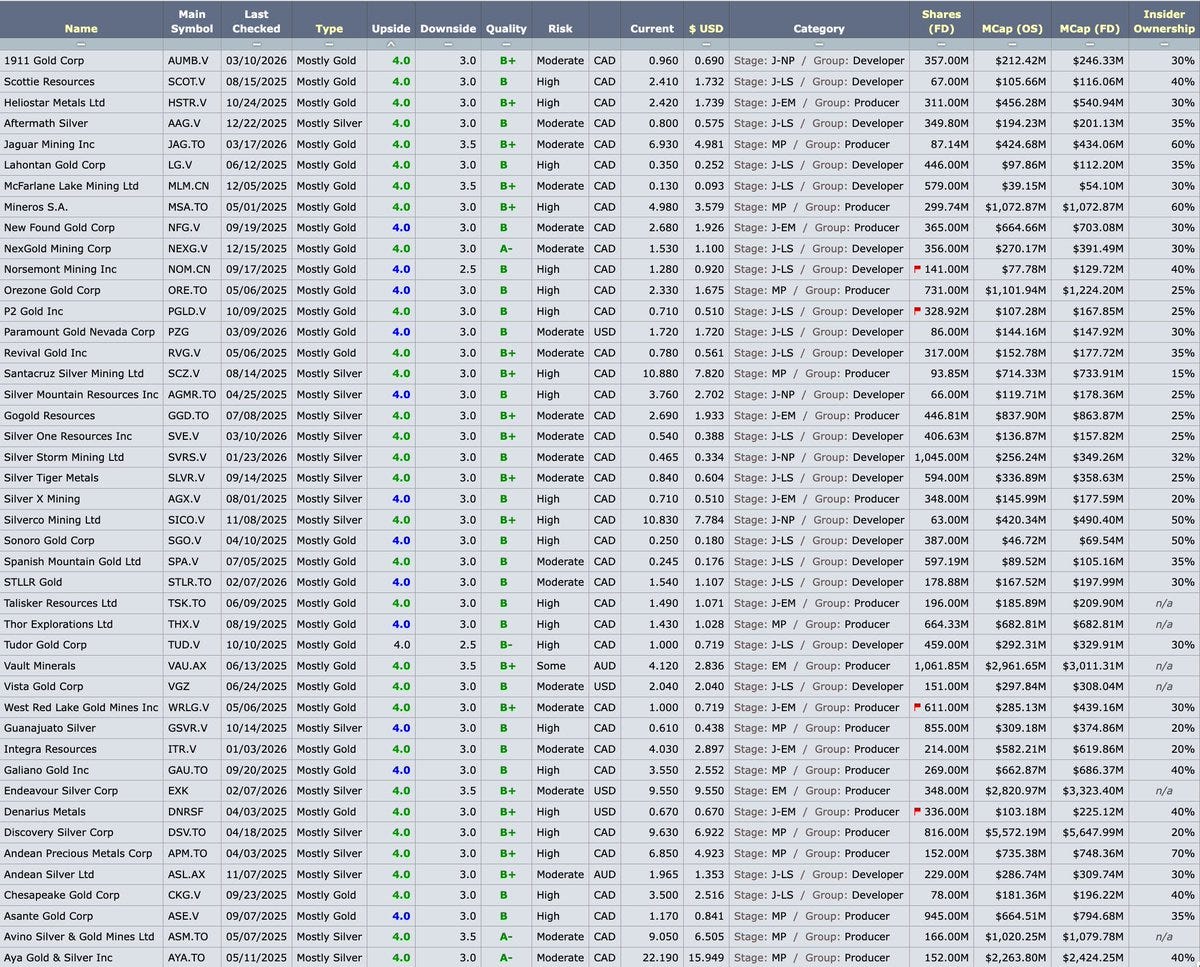Click the sort marker under Last Checked

click(256, 45)
